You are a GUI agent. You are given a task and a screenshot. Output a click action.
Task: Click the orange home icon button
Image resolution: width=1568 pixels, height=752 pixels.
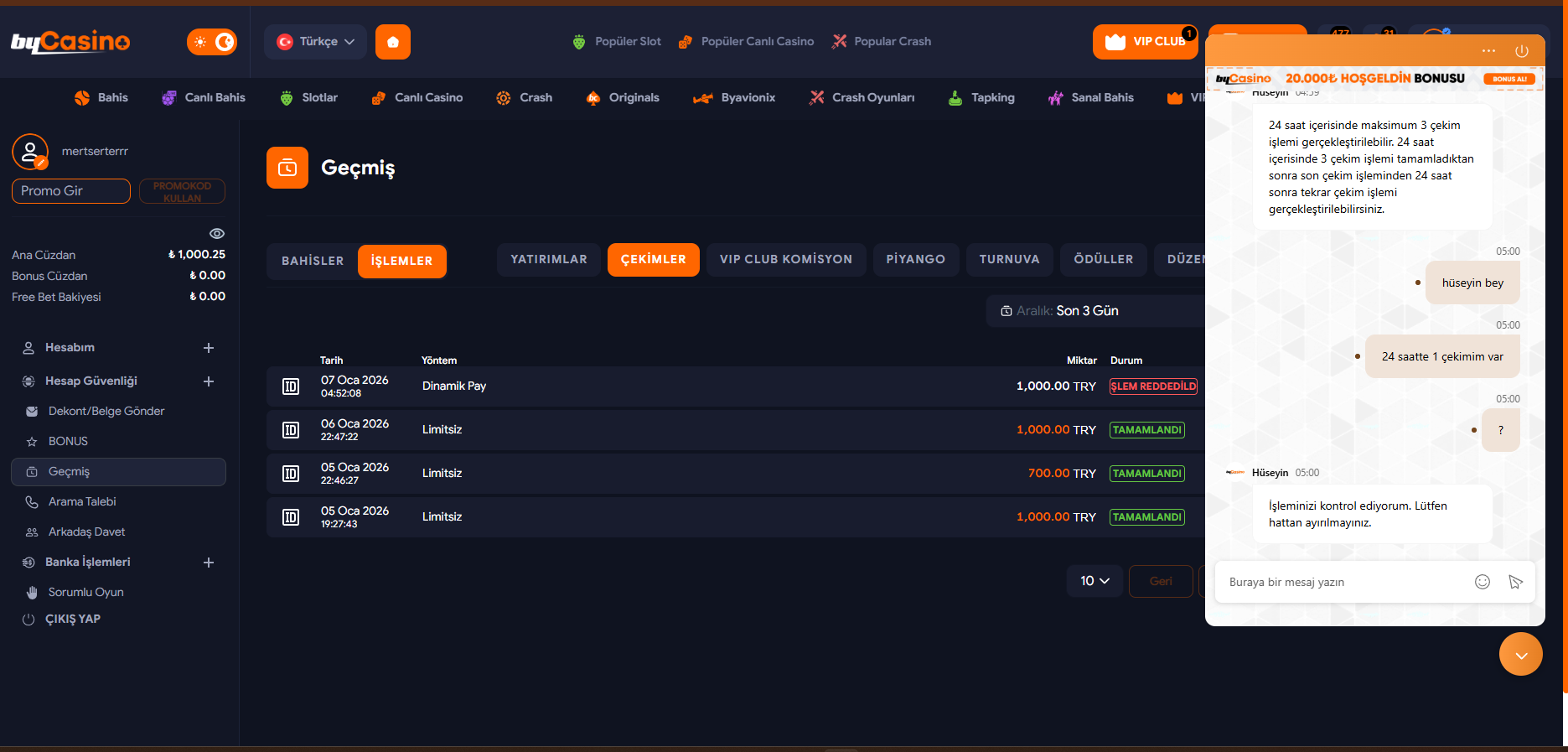[x=393, y=42]
